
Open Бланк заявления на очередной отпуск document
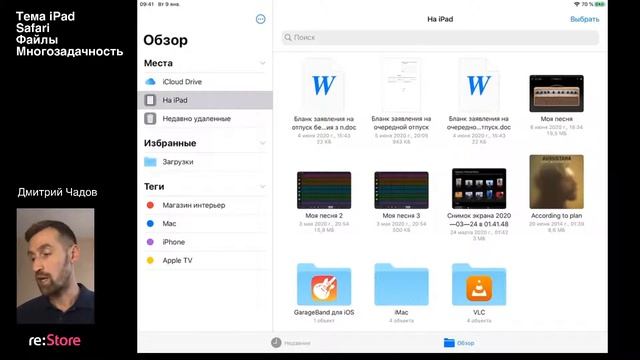(x=401, y=85)
